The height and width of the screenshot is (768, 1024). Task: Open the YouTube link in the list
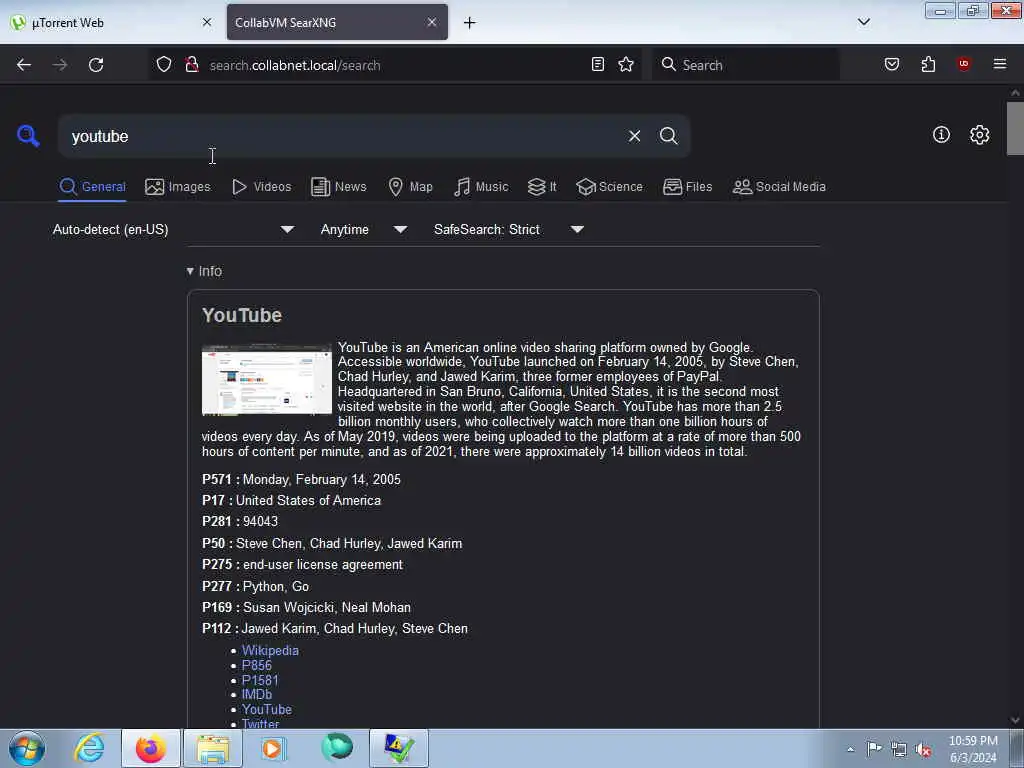(x=266, y=709)
